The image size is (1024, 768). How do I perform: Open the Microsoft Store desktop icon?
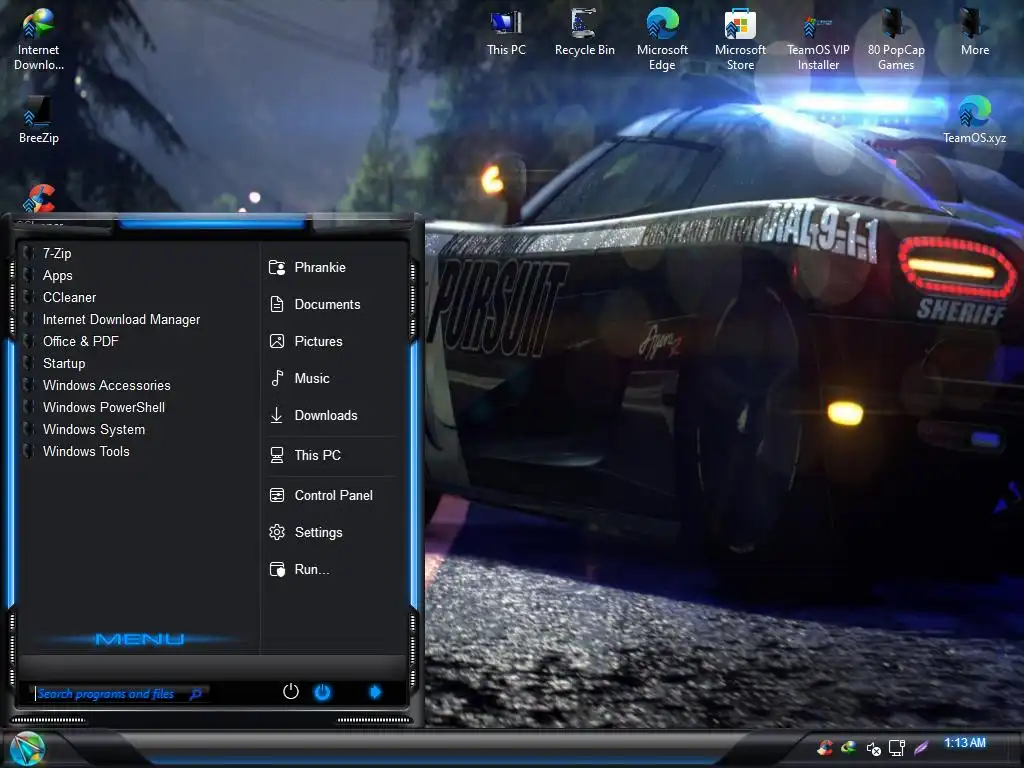click(740, 39)
